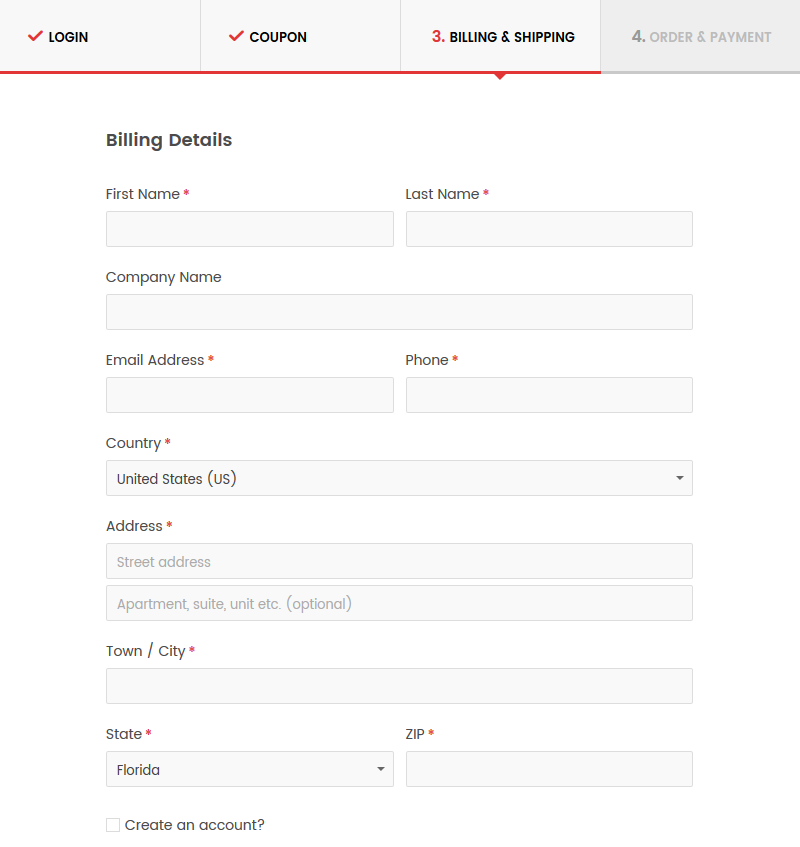The height and width of the screenshot is (847, 800).
Task: Focus the ZIP code field
Action: coord(549,769)
